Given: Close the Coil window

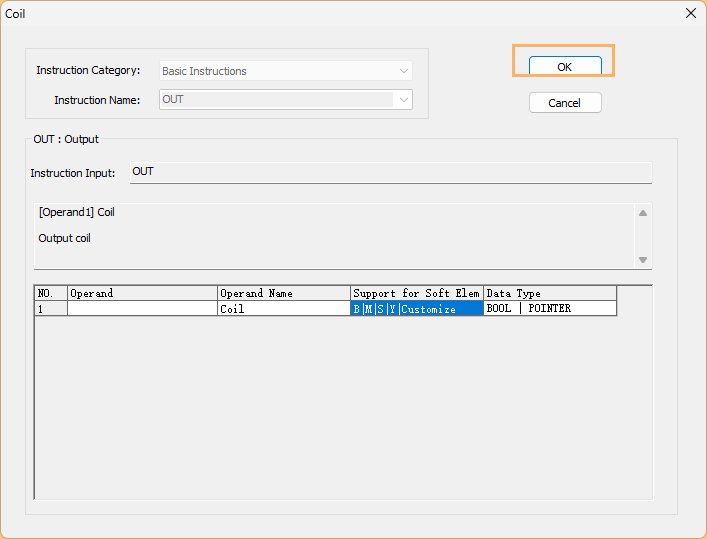Looking at the screenshot, I should 691,14.
